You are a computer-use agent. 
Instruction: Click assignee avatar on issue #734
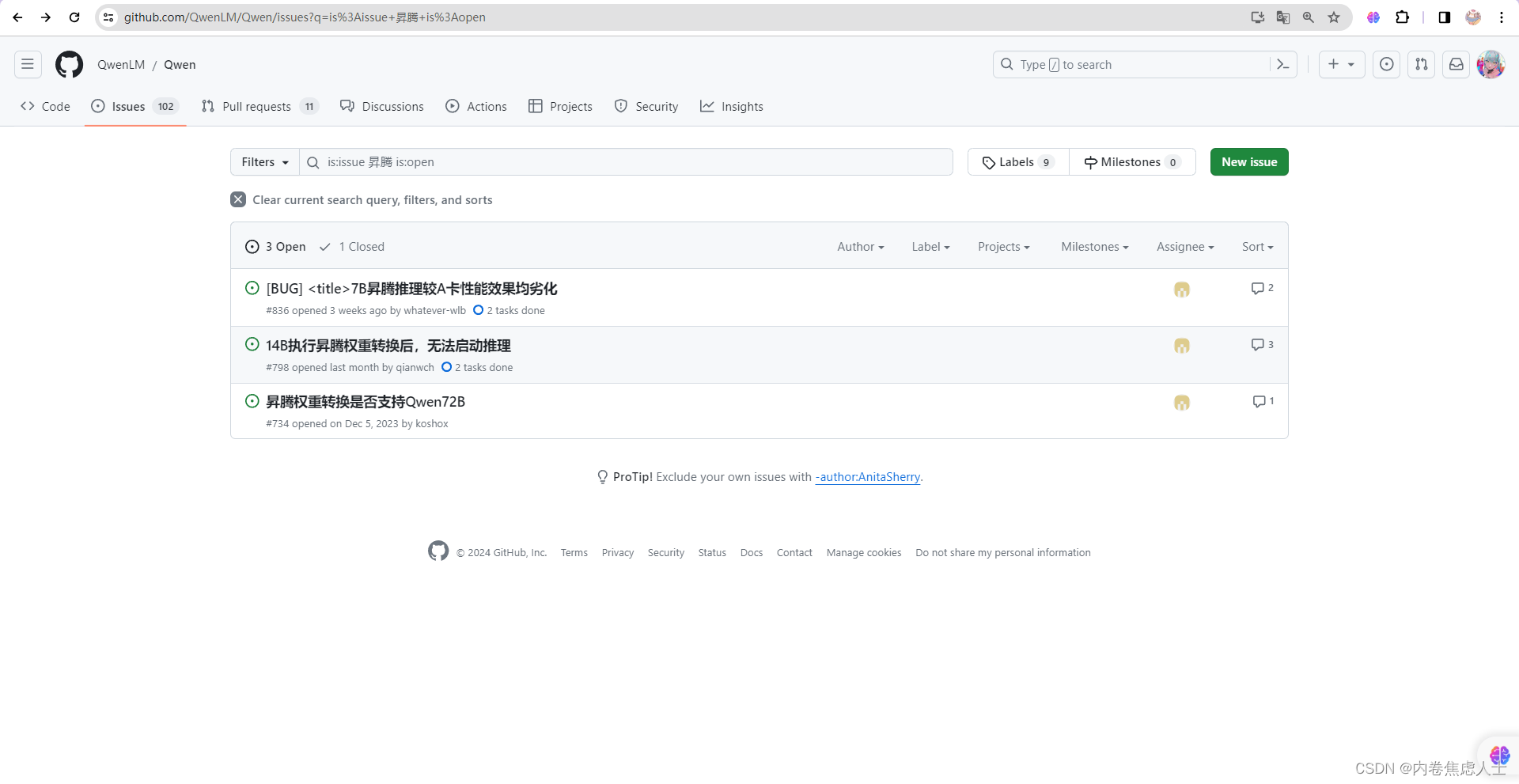tap(1182, 403)
